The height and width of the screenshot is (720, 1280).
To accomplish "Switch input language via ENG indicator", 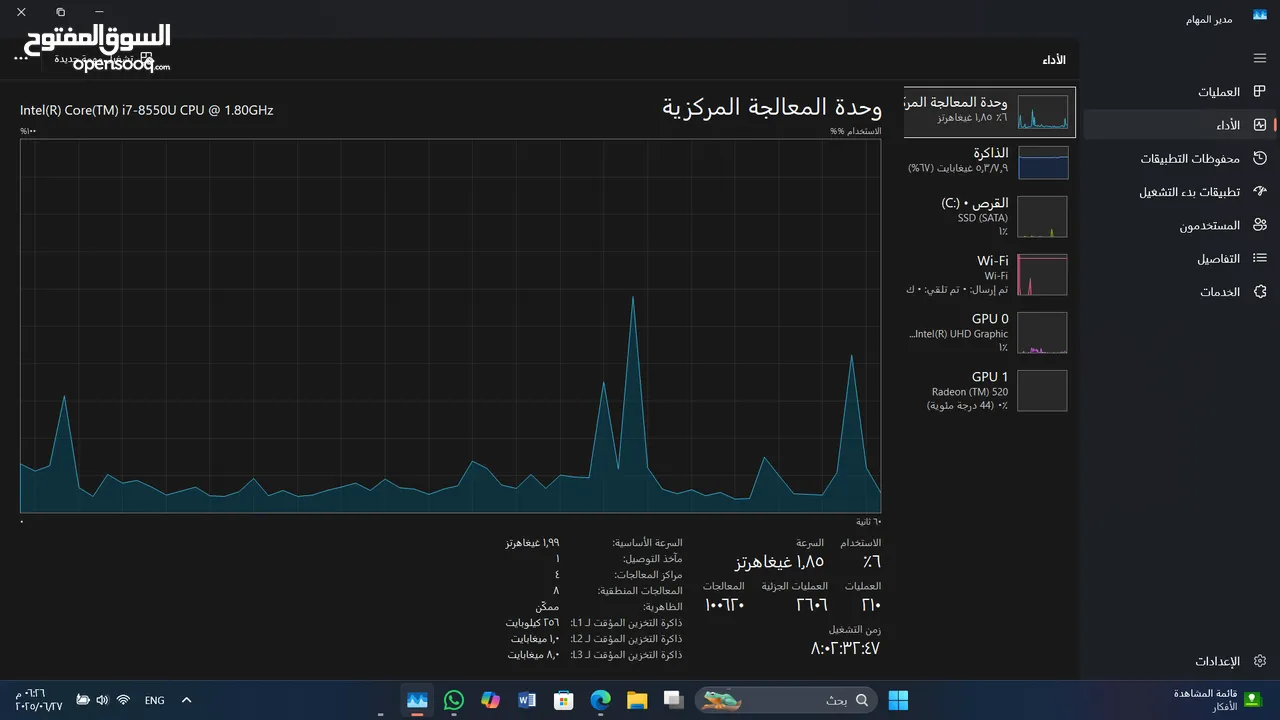I will pos(154,700).
